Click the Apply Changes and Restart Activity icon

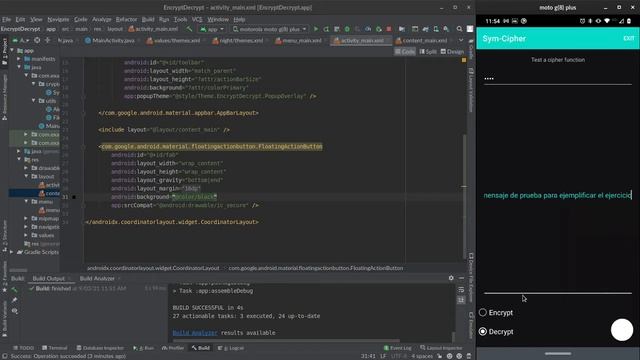click(326, 29)
